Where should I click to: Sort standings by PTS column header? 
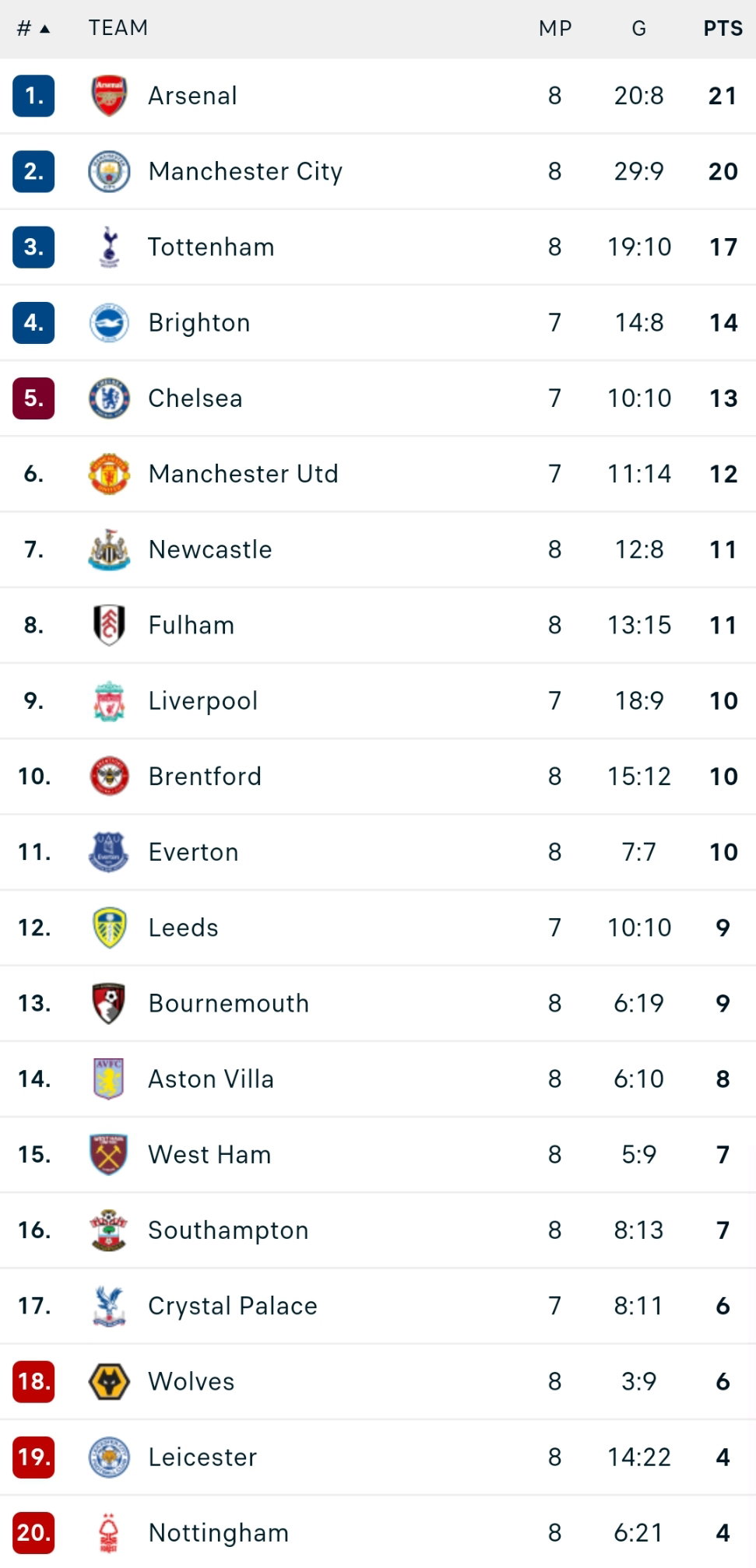point(723,29)
